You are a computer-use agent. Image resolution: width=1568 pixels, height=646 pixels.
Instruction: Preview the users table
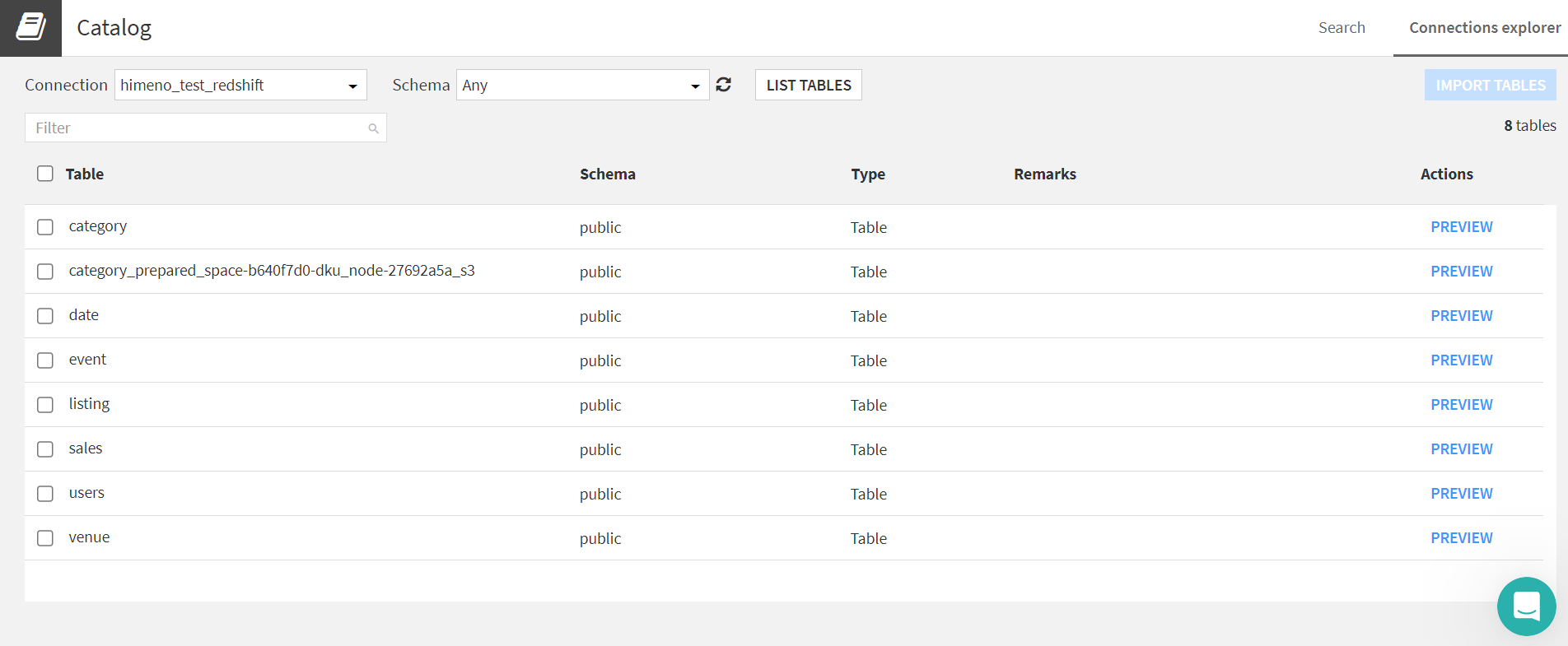1461,494
